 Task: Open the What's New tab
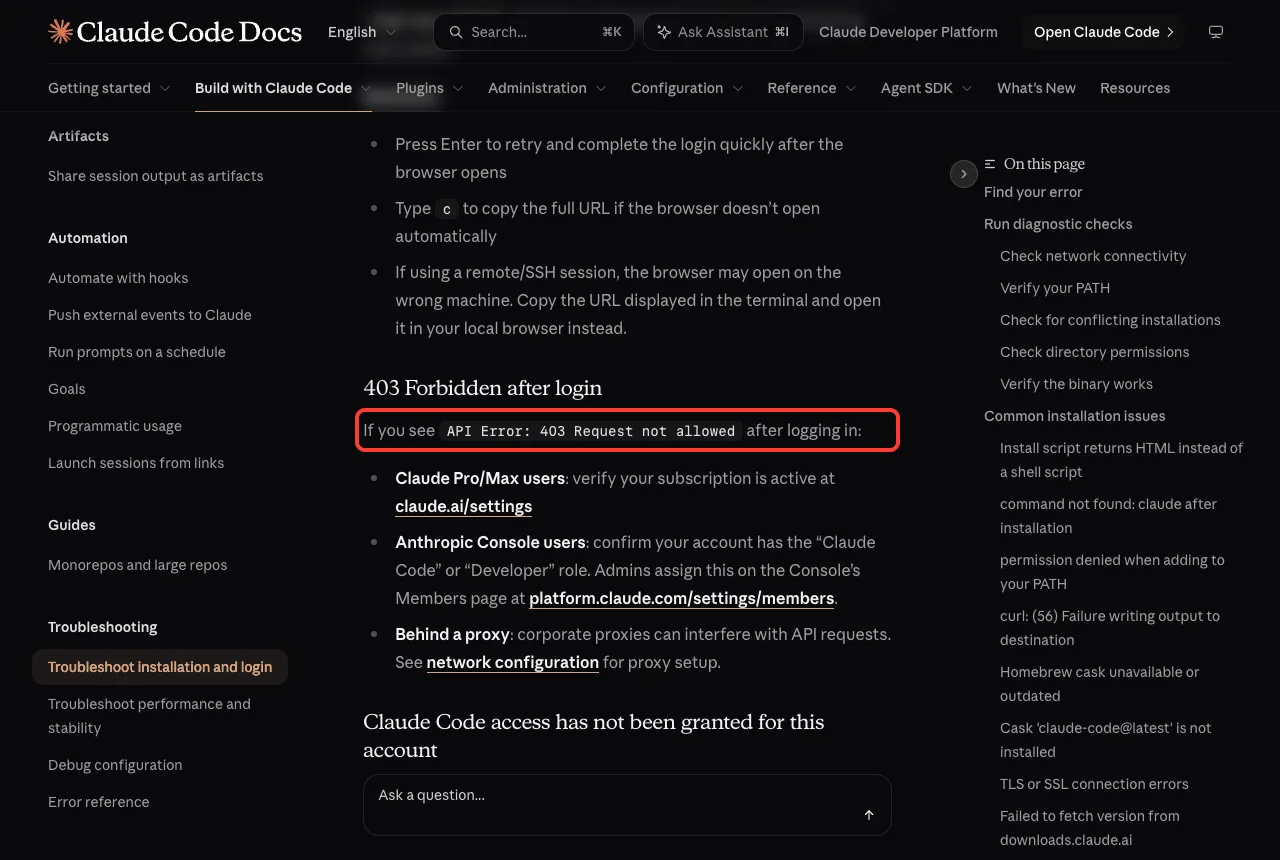pyautogui.click(x=1036, y=88)
